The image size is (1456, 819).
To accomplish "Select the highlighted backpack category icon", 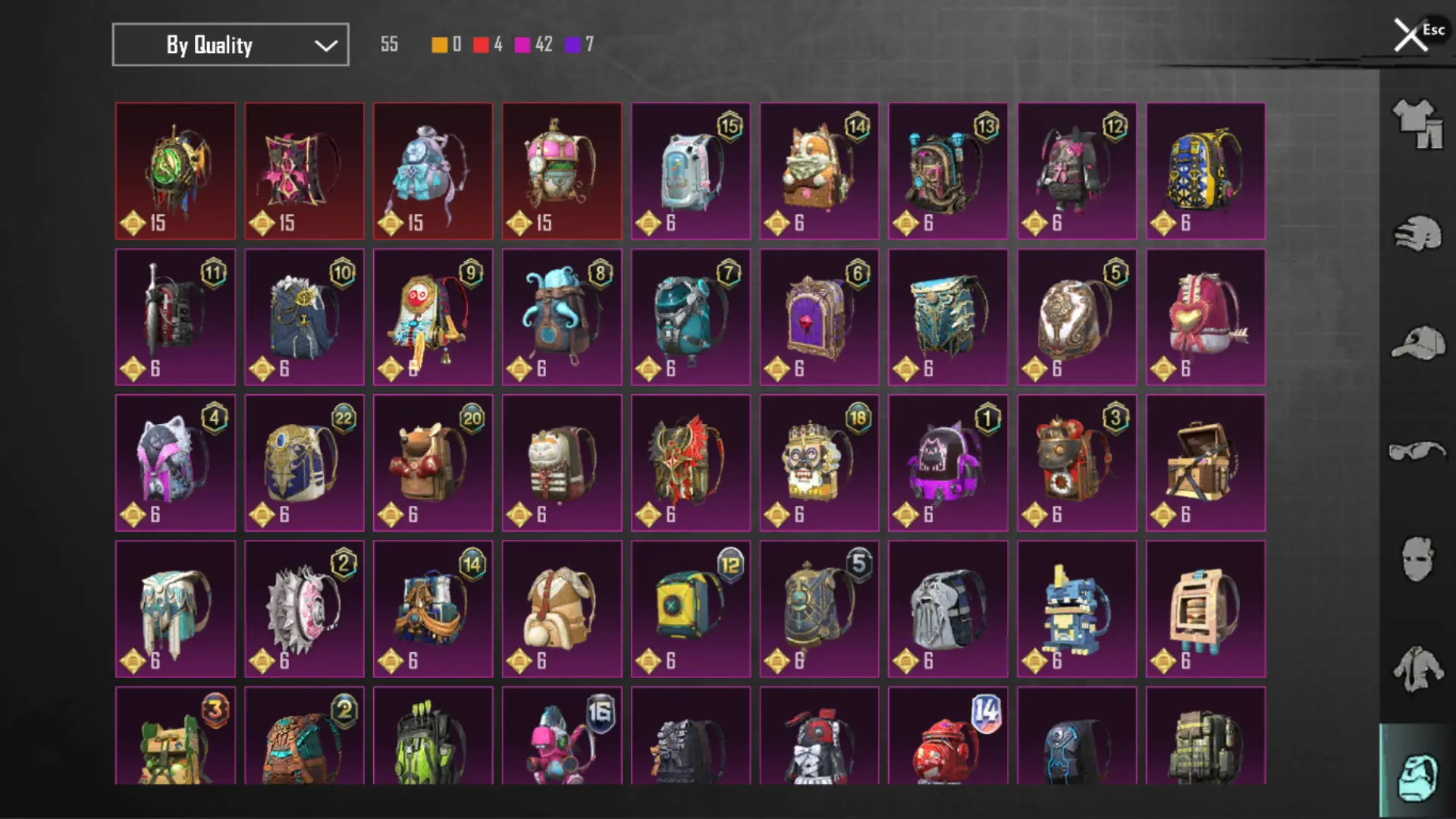I will pos(1417,771).
